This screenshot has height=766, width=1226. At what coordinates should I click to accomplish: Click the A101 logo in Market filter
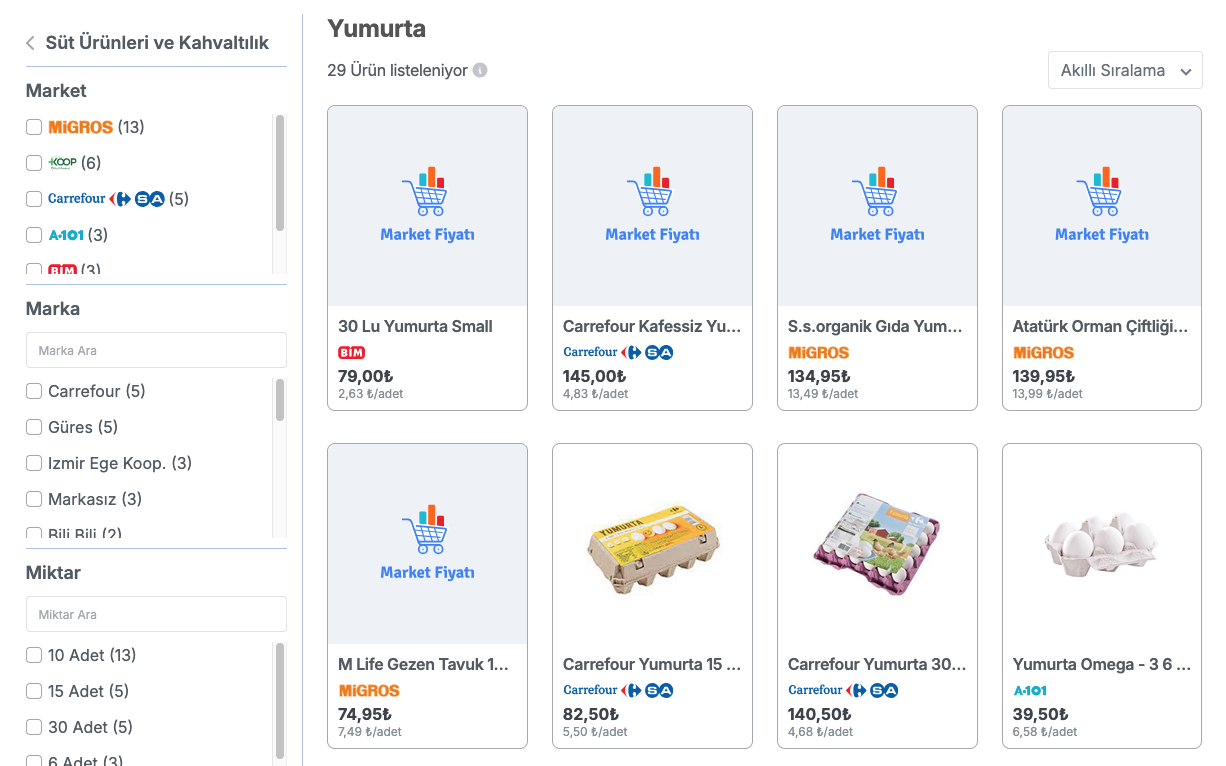pos(65,235)
